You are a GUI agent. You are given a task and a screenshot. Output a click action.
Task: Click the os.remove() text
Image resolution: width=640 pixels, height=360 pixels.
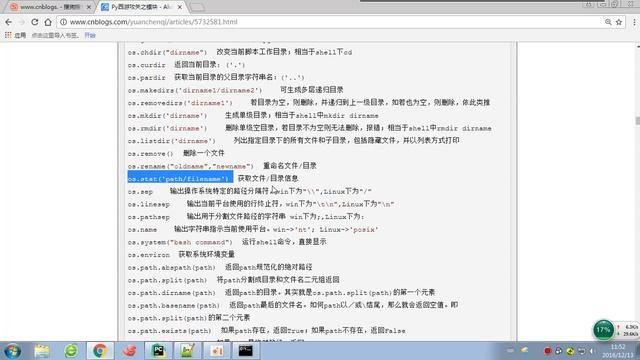(x=150, y=153)
